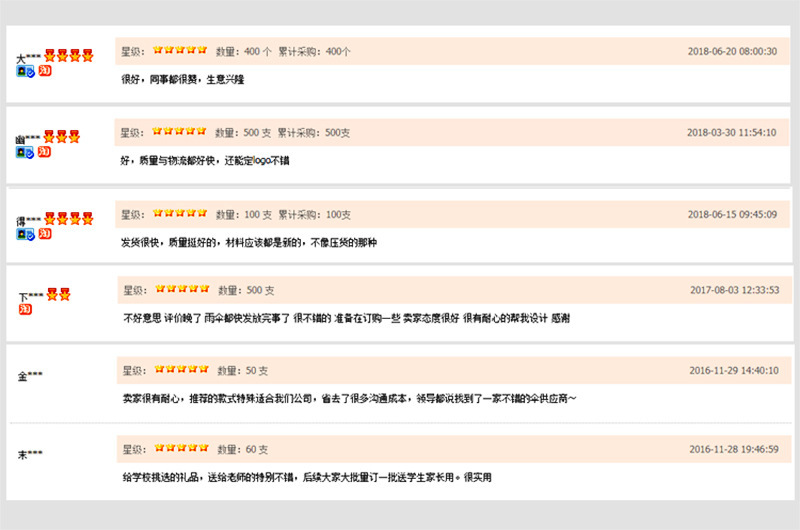Click the medal rank icons beside user 幽***
800x530 pixels.
(62, 136)
